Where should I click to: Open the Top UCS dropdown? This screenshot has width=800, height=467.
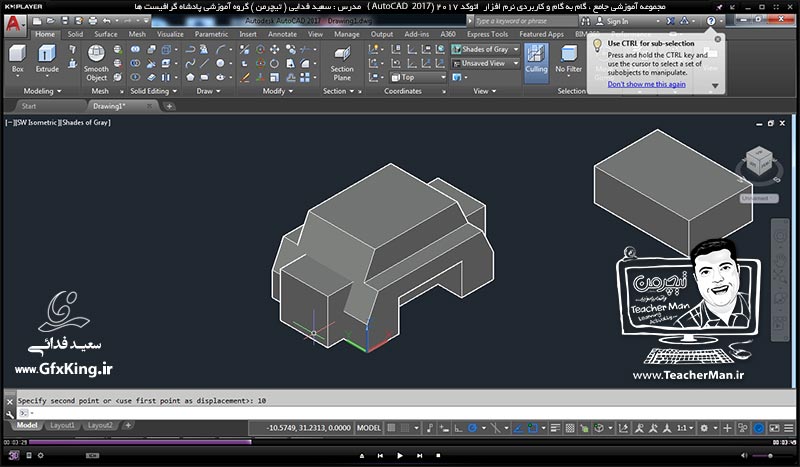418,78
